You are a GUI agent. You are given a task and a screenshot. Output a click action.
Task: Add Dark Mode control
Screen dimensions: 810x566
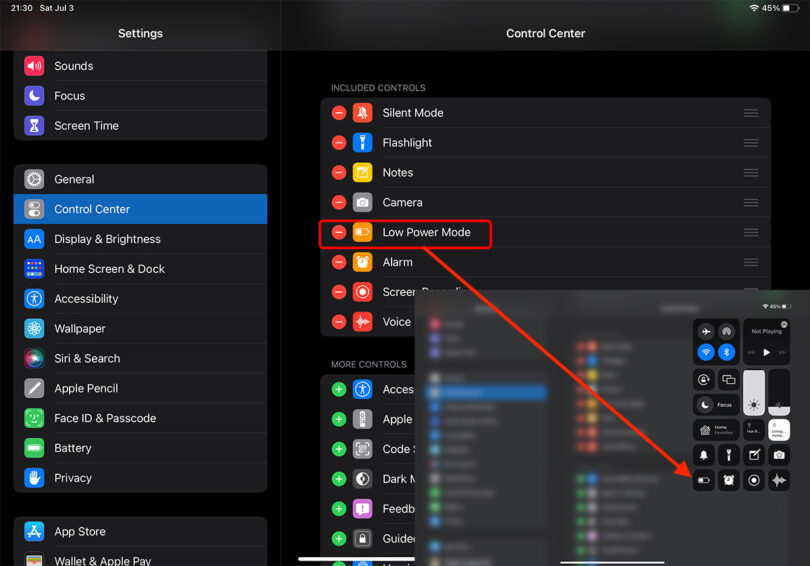point(339,479)
